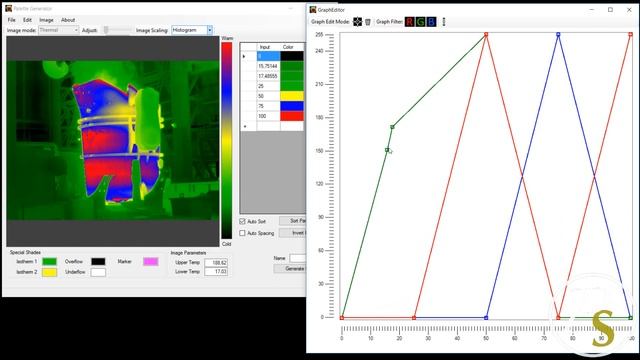Screen dimensions: 640x360
Task: Select the red peak point at x 100
Action: 631,35
